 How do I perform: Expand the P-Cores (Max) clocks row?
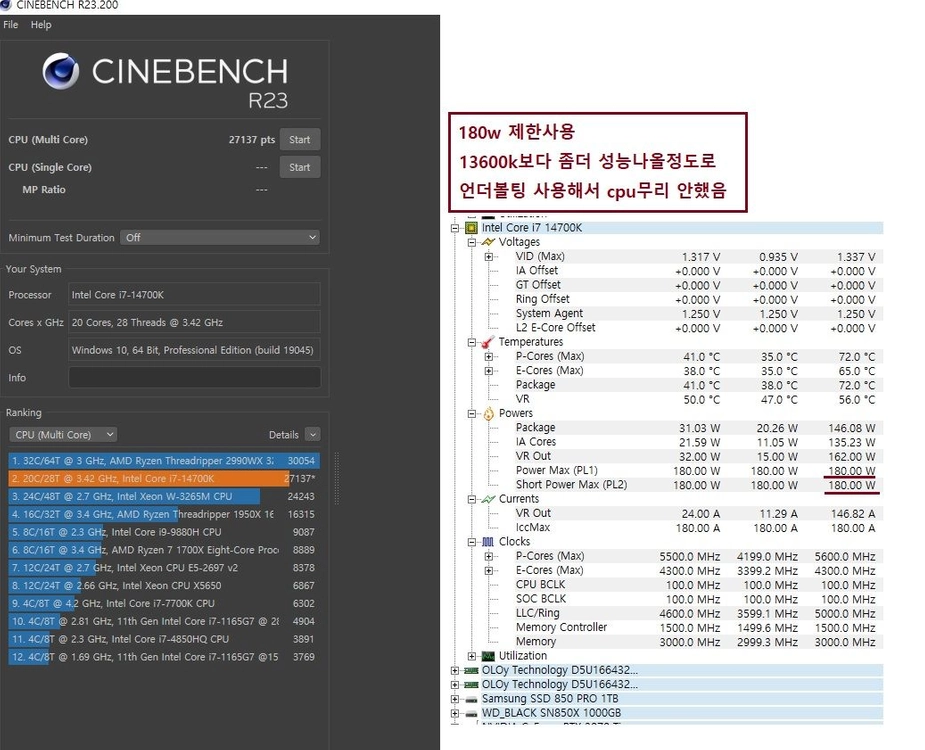488,556
